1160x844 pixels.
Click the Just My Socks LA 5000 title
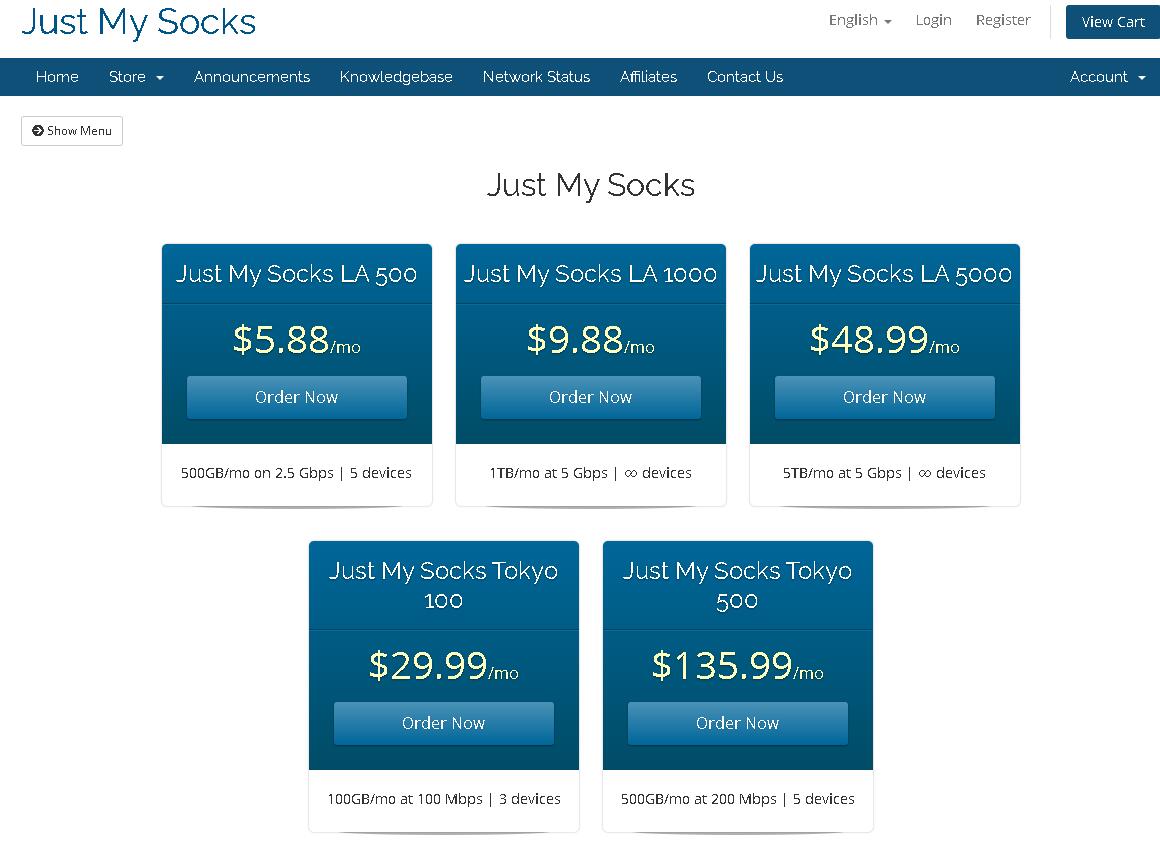tap(884, 274)
